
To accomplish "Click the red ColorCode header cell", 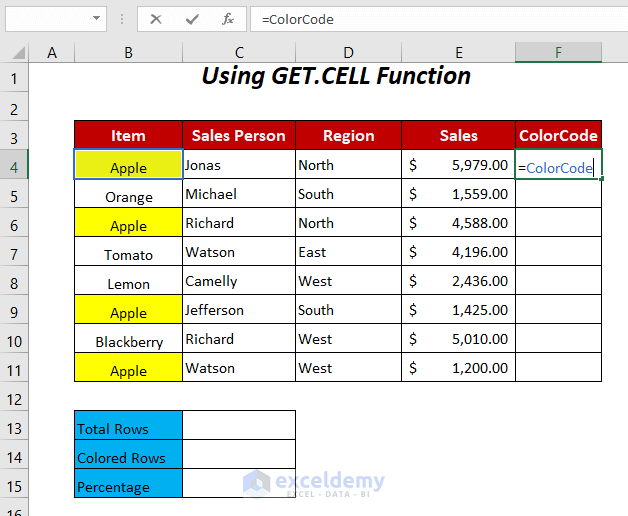I will (558, 136).
